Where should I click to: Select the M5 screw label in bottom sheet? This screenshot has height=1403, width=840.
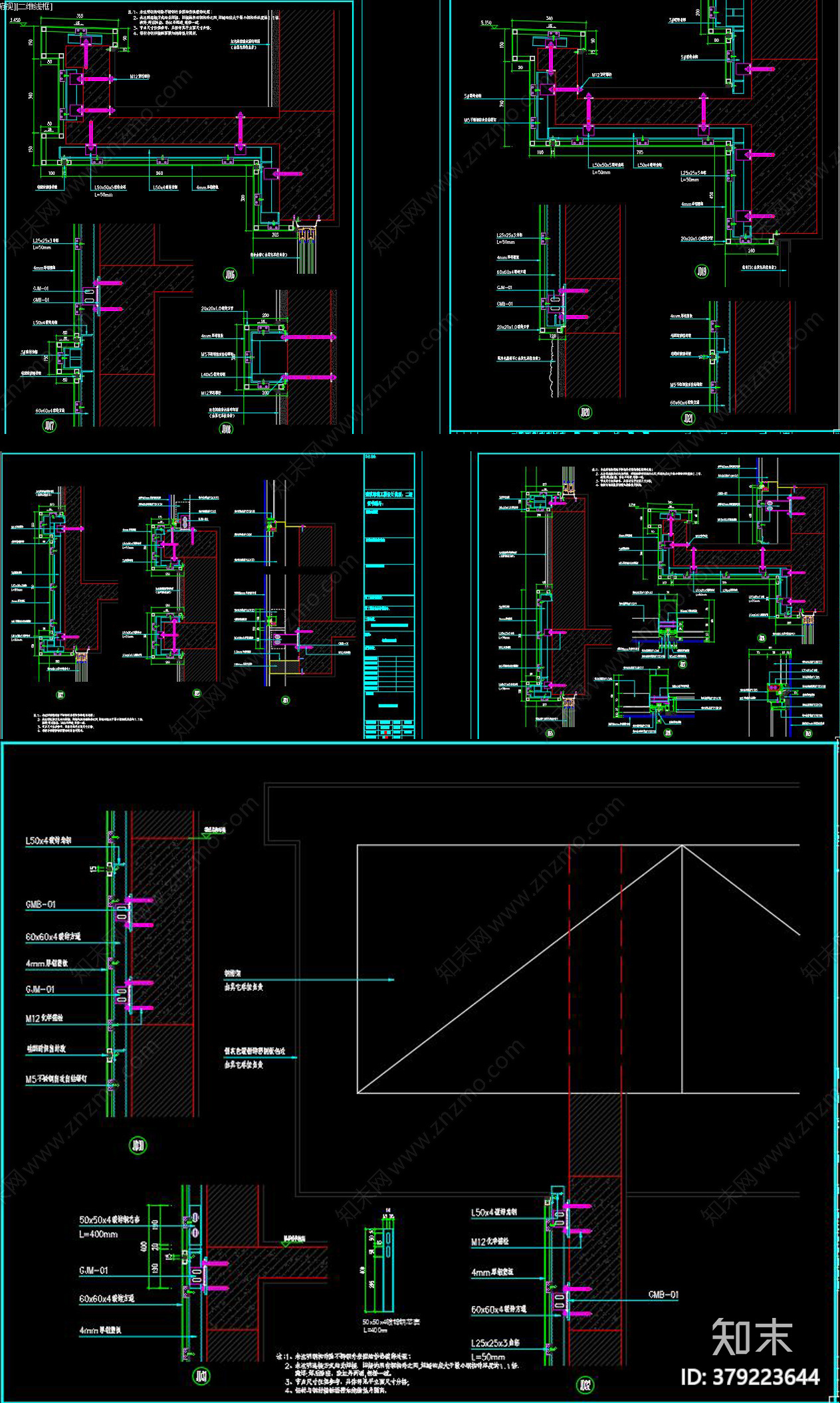click(56, 1079)
